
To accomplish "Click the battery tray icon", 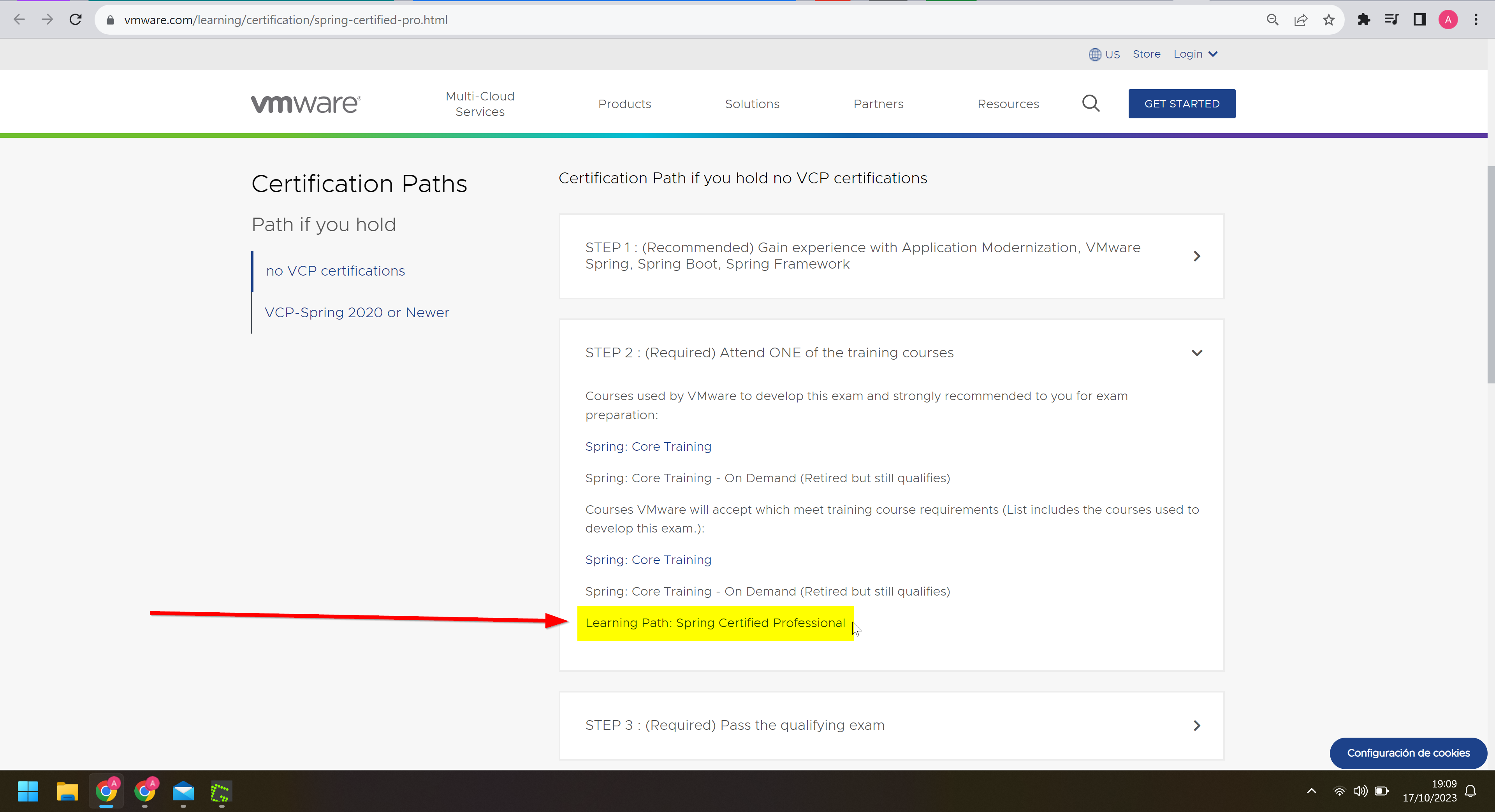I will (1382, 791).
